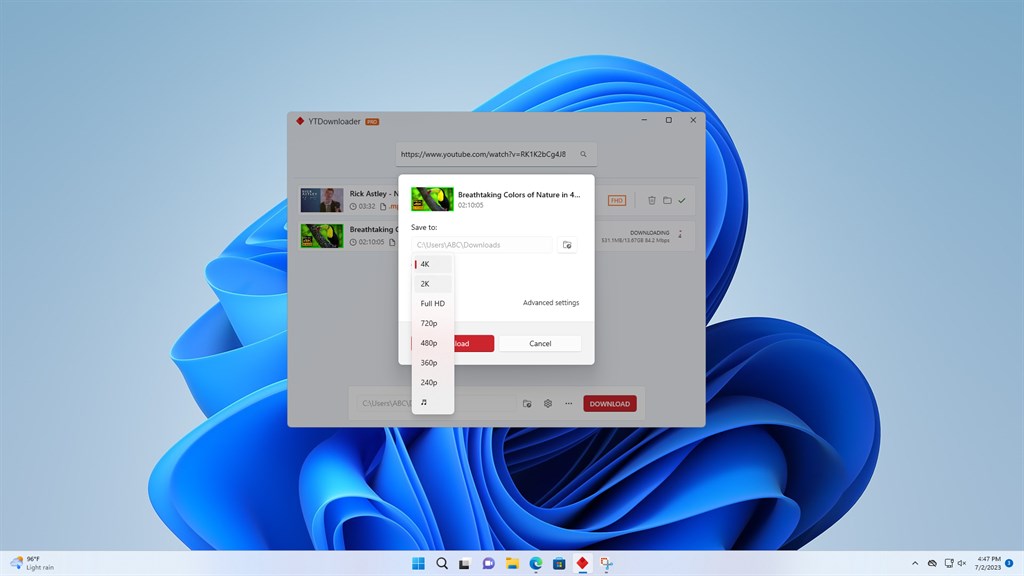Image resolution: width=1024 pixels, height=576 pixels.
Task: Select 360p quality option
Action: coord(432,362)
